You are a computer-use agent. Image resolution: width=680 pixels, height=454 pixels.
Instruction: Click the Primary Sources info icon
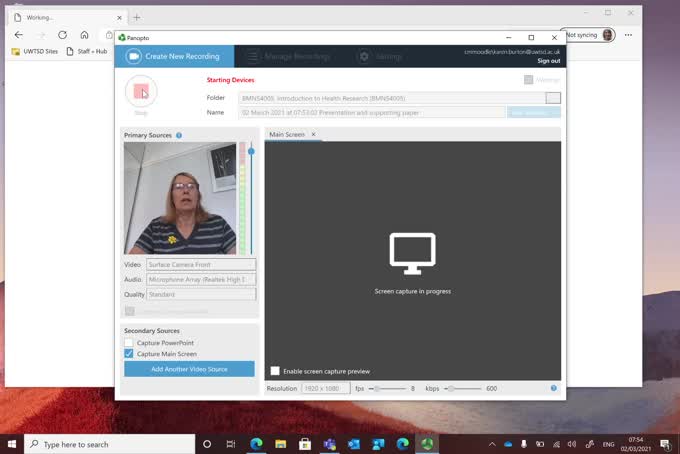pyautogui.click(x=179, y=135)
